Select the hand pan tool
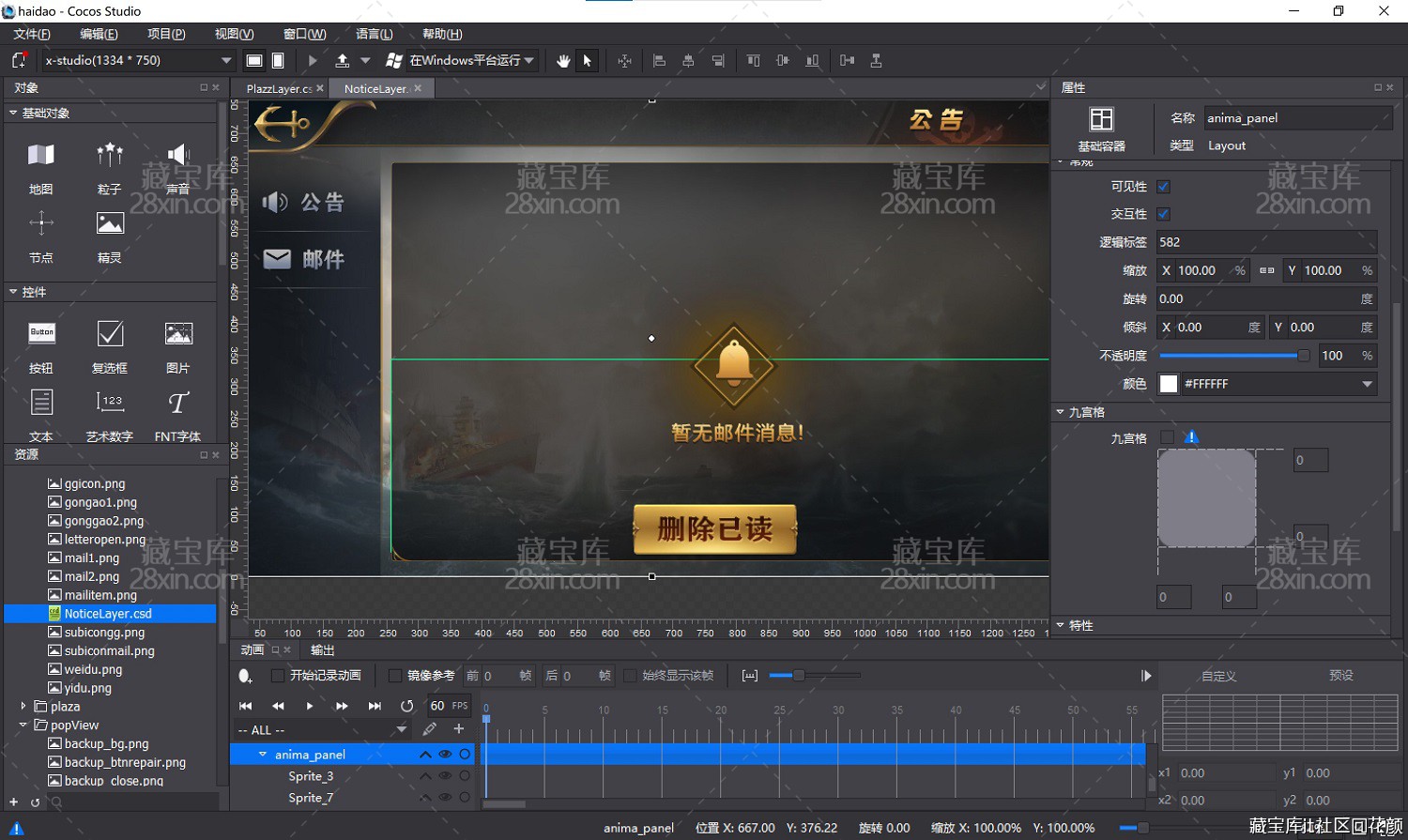The image size is (1408, 840). pyautogui.click(x=563, y=60)
